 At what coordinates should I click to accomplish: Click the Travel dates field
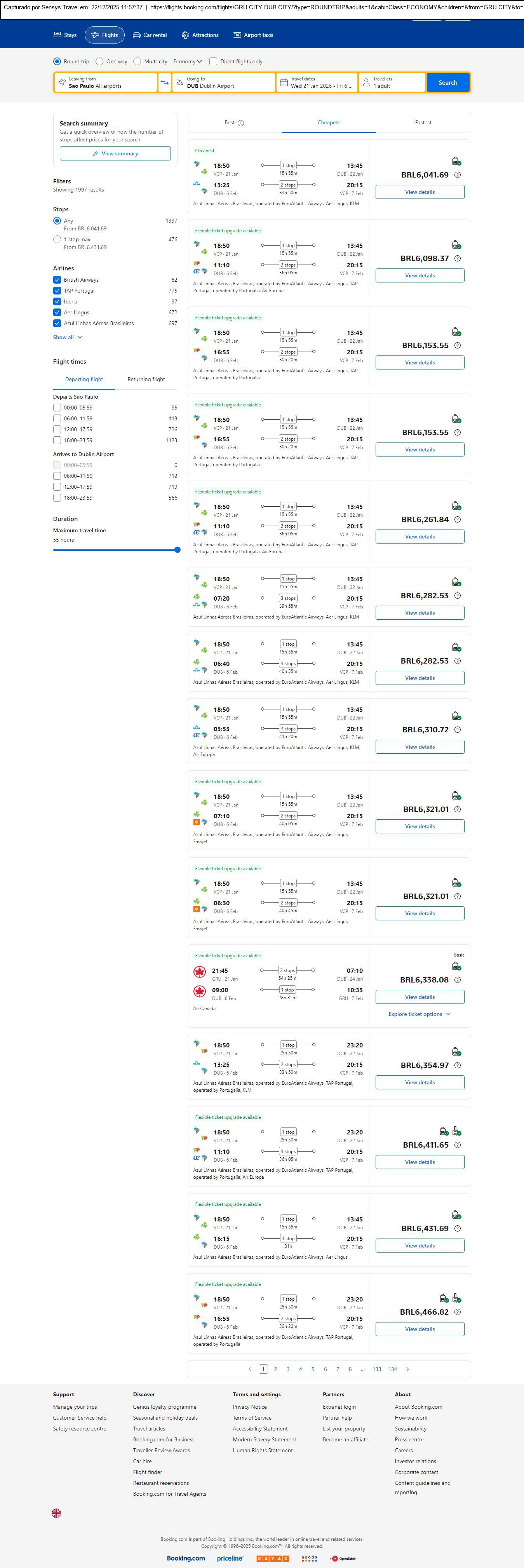click(x=317, y=83)
